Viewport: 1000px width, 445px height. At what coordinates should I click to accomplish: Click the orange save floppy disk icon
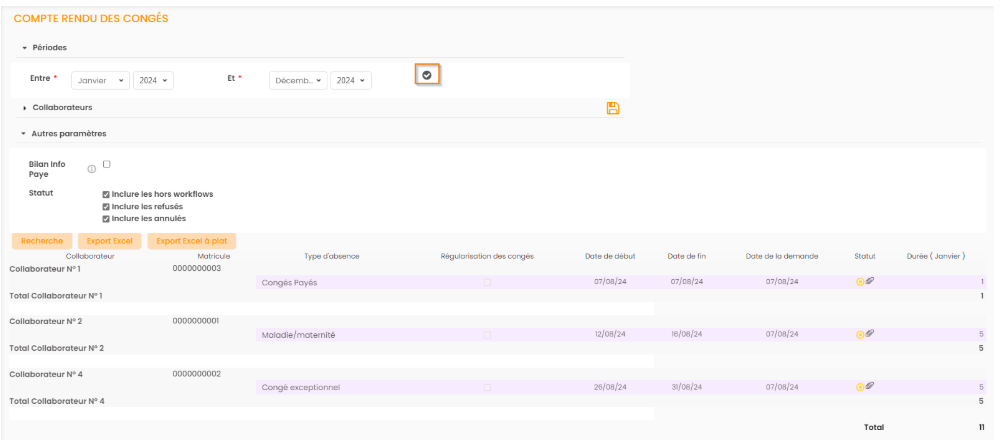pyautogui.click(x=614, y=108)
